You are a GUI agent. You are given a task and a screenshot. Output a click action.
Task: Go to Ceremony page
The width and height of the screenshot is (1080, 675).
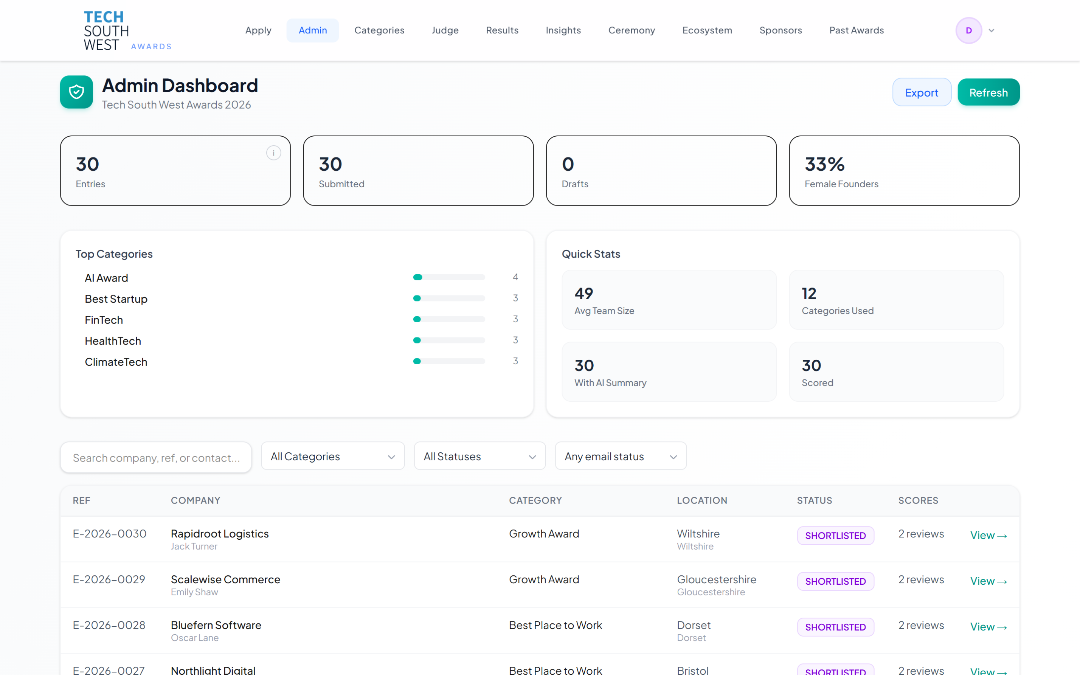coord(632,30)
